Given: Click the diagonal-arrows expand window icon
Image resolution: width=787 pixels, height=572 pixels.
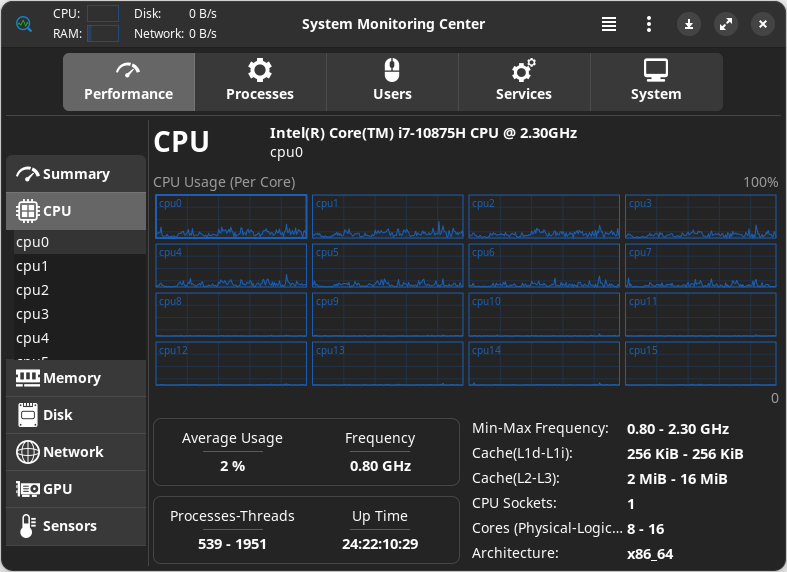Looking at the screenshot, I should 726,24.
